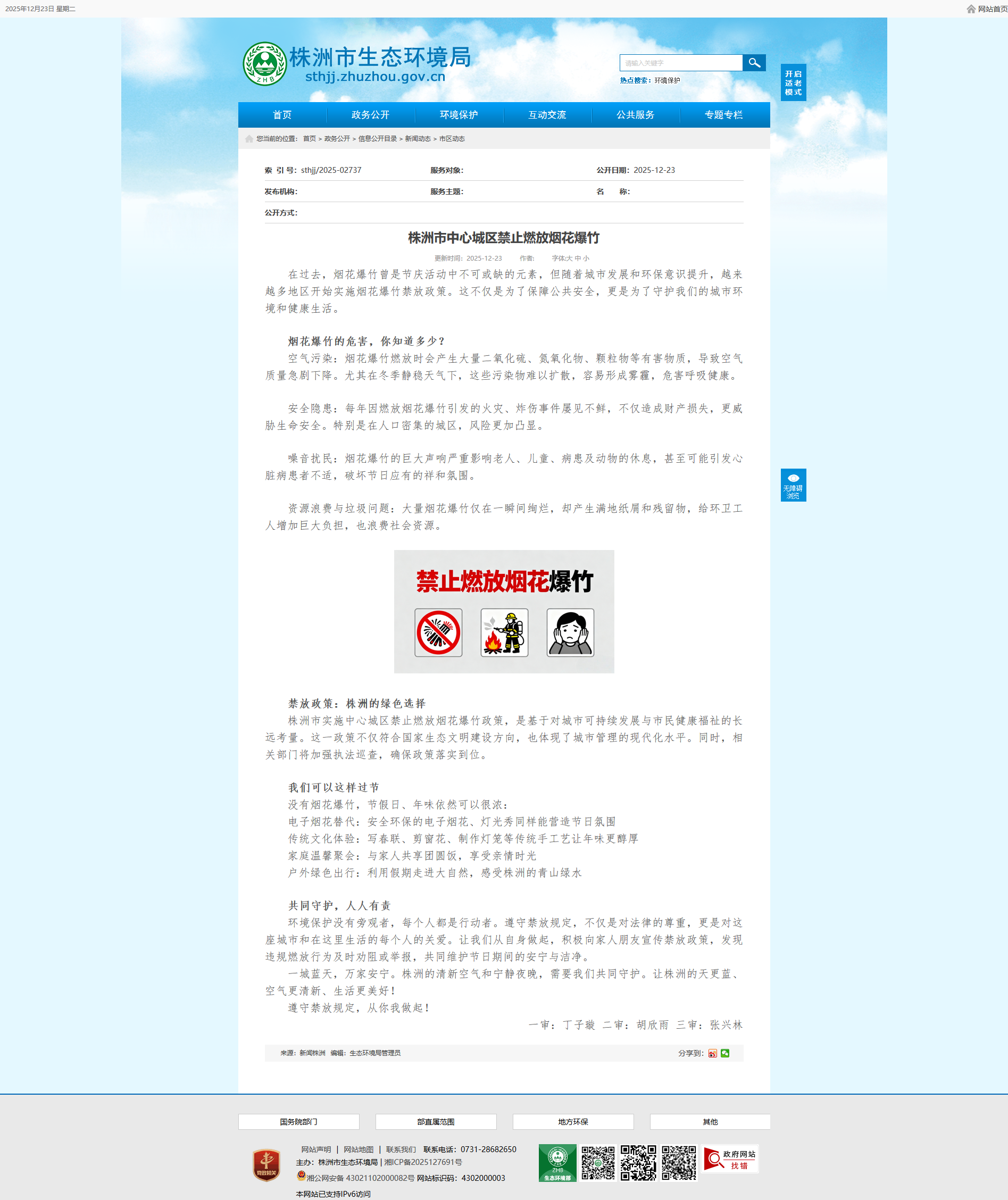Expand the 部直属范围 links dropdown
This screenshot has height=1200, width=1008.
[x=436, y=1122]
